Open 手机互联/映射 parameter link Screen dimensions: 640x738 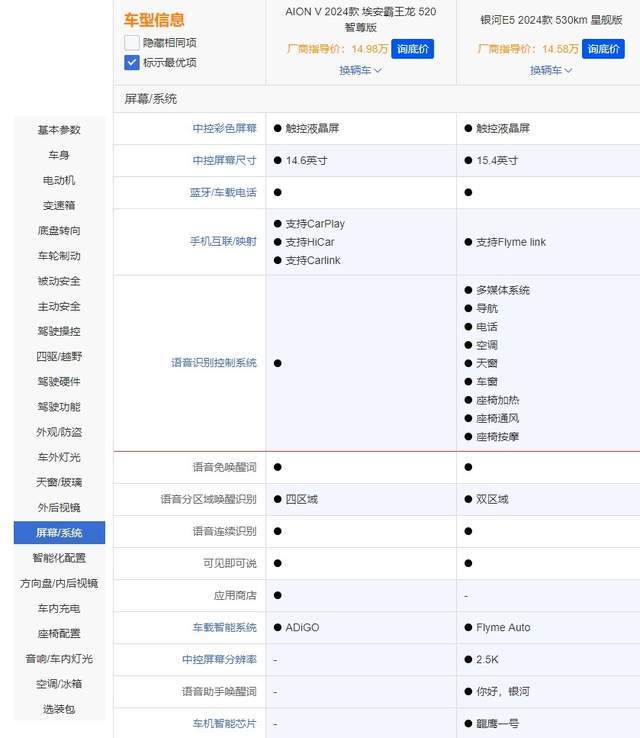(x=224, y=241)
